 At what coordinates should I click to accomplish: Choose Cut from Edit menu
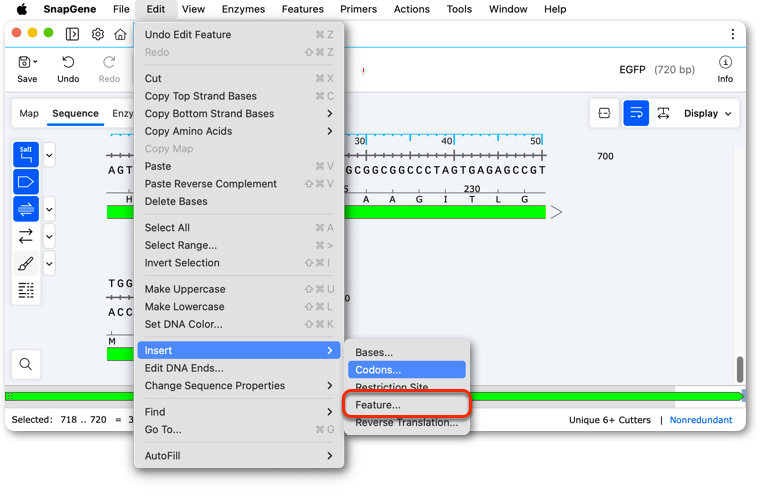point(239,79)
